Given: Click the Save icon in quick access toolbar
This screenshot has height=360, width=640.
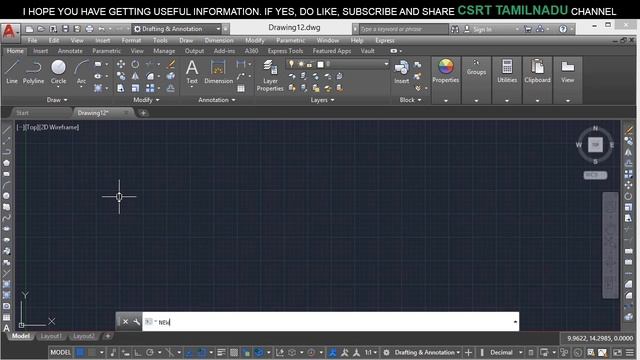Looking at the screenshot, I should pyautogui.click(x=65, y=29).
